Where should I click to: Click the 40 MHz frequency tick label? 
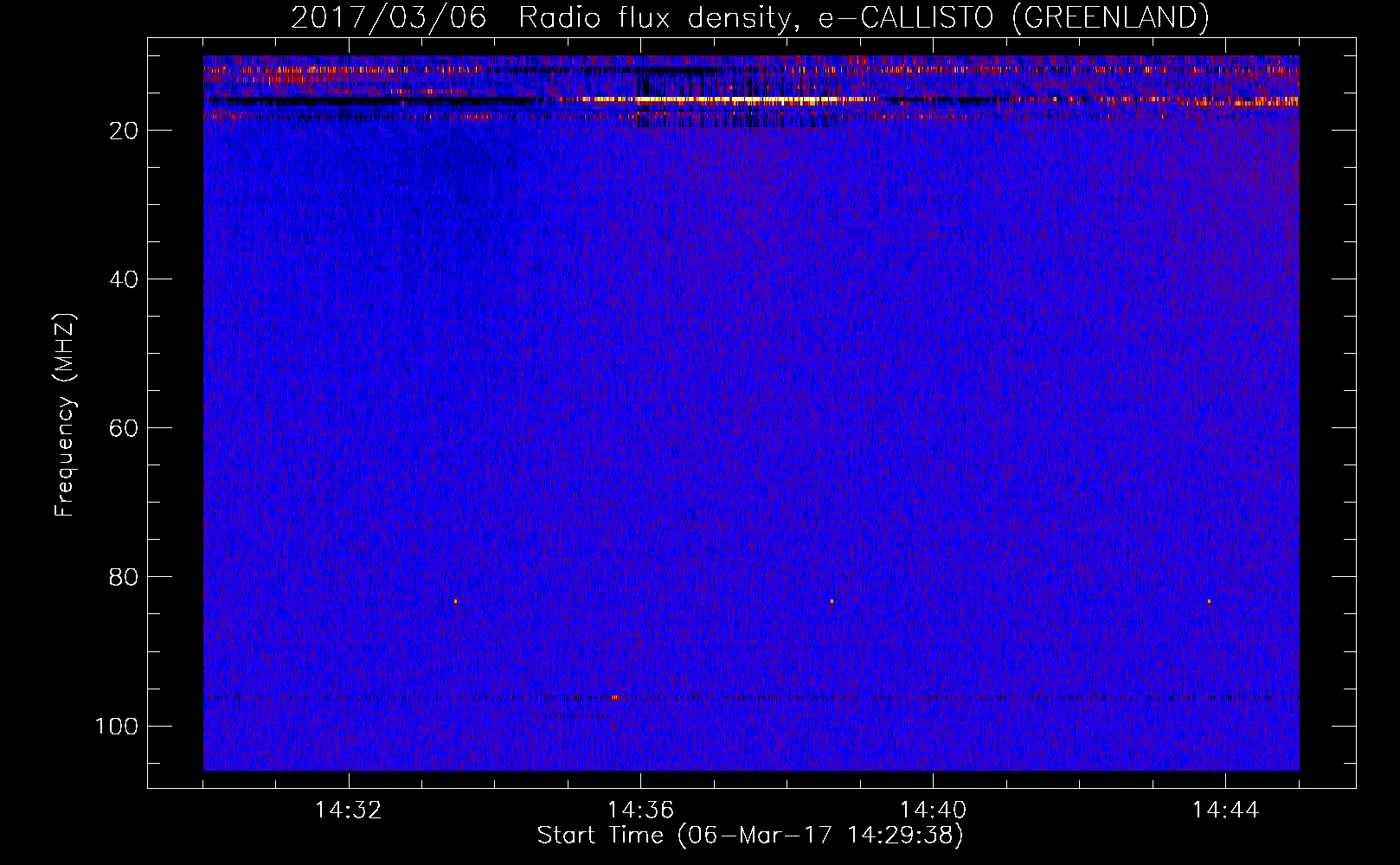click(x=124, y=279)
